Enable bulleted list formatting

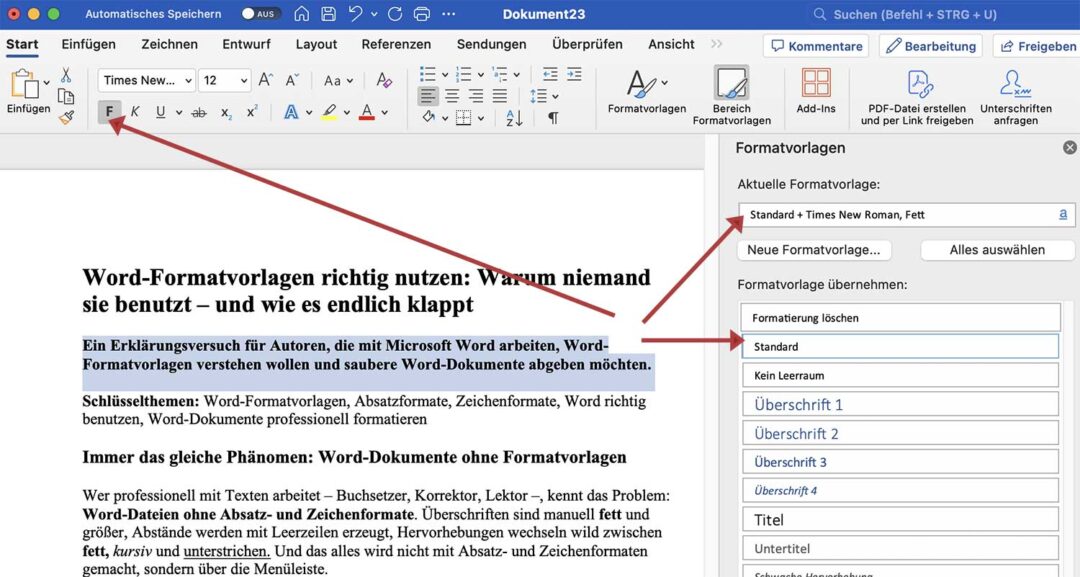pyautogui.click(x=427, y=73)
